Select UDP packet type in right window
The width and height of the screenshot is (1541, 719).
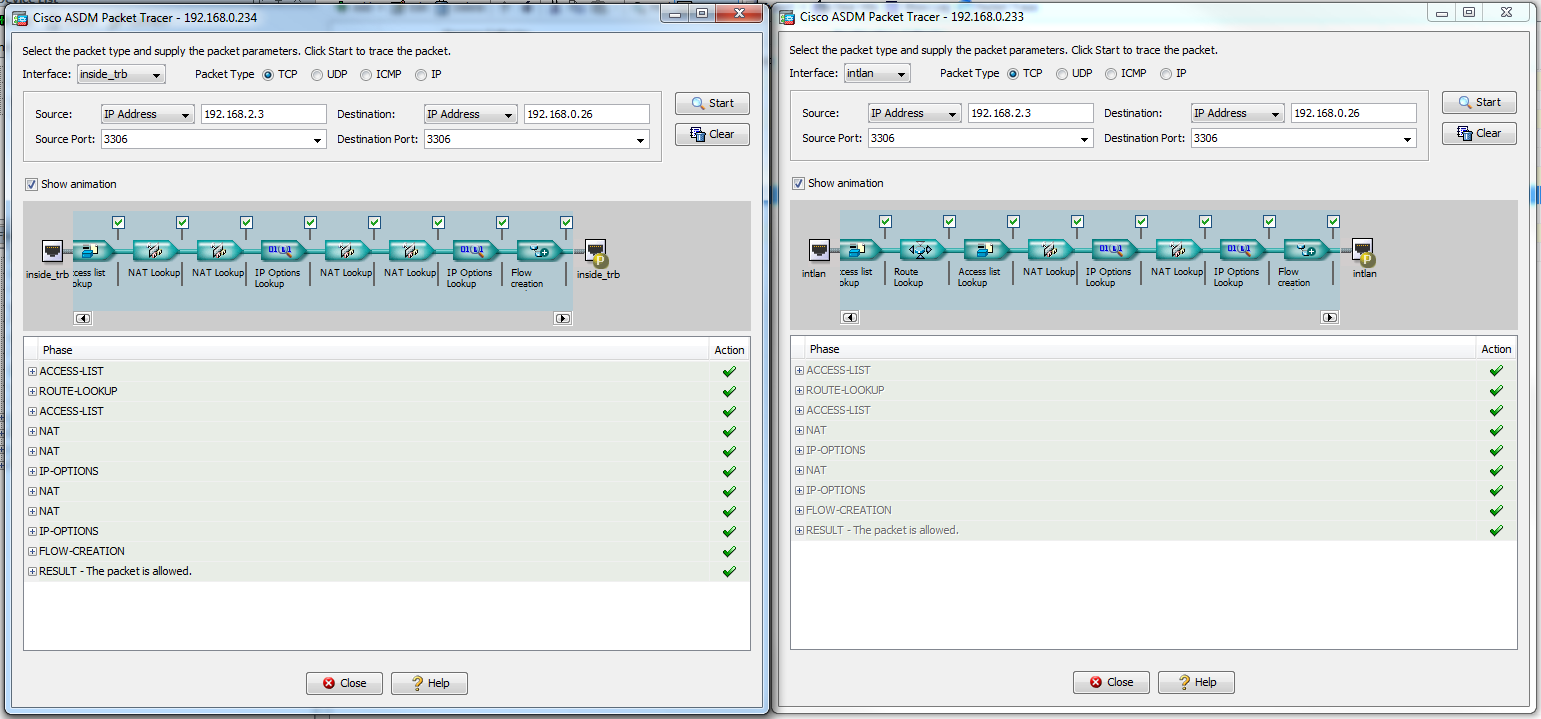(x=1061, y=73)
